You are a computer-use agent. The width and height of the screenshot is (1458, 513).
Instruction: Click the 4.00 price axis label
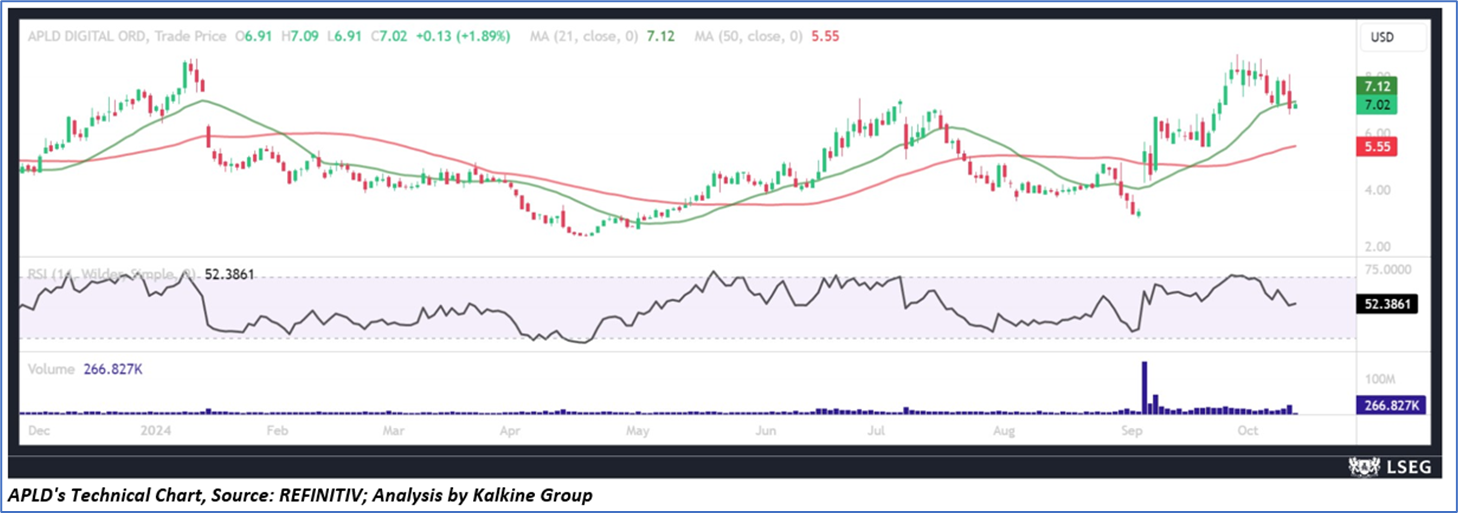coord(1379,190)
